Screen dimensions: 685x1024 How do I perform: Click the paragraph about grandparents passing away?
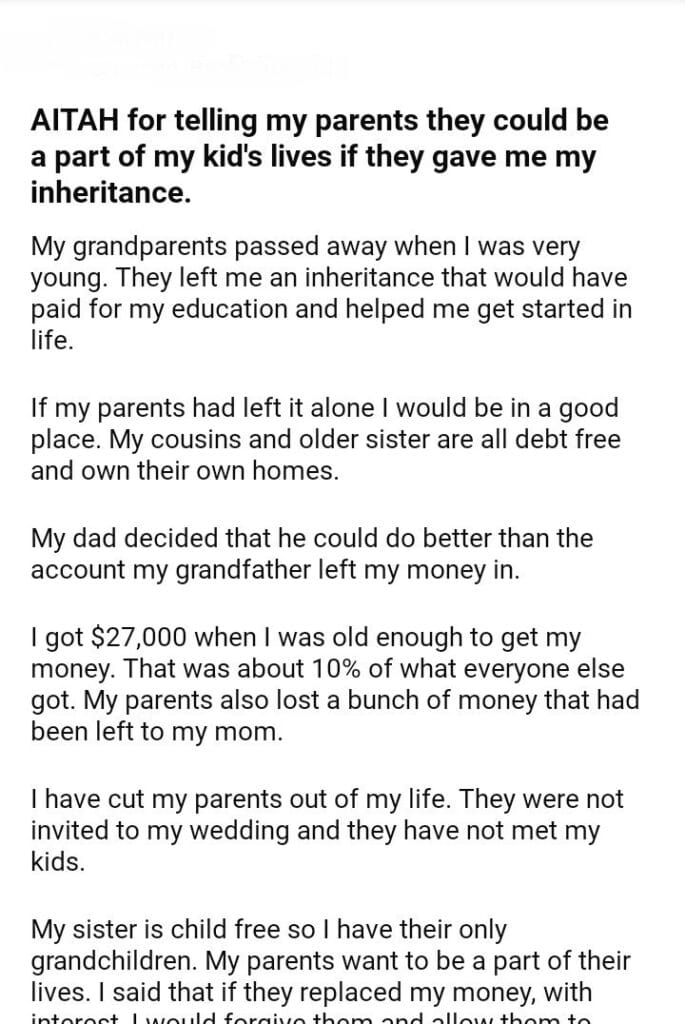click(331, 290)
